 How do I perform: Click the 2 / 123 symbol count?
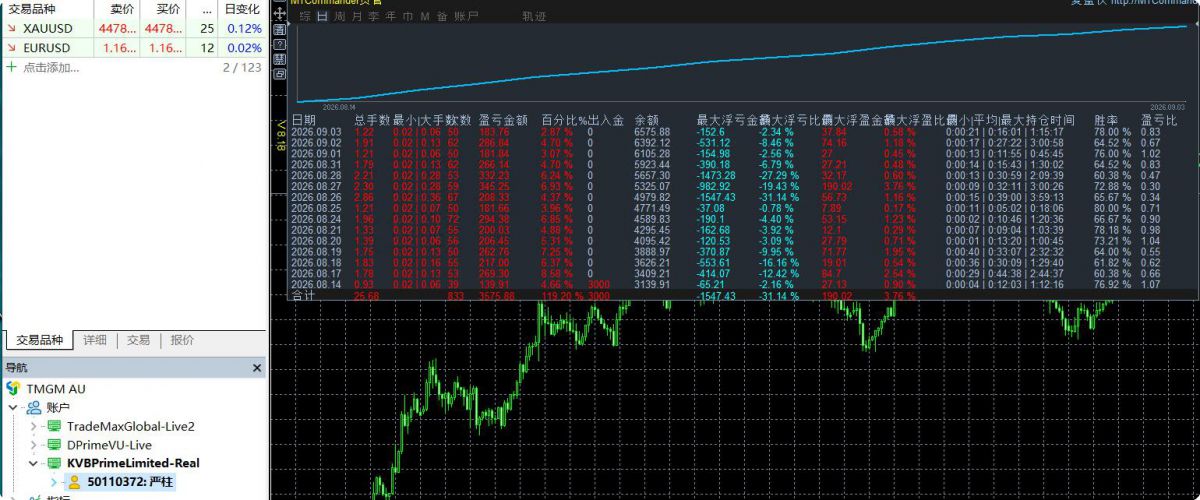click(x=241, y=67)
